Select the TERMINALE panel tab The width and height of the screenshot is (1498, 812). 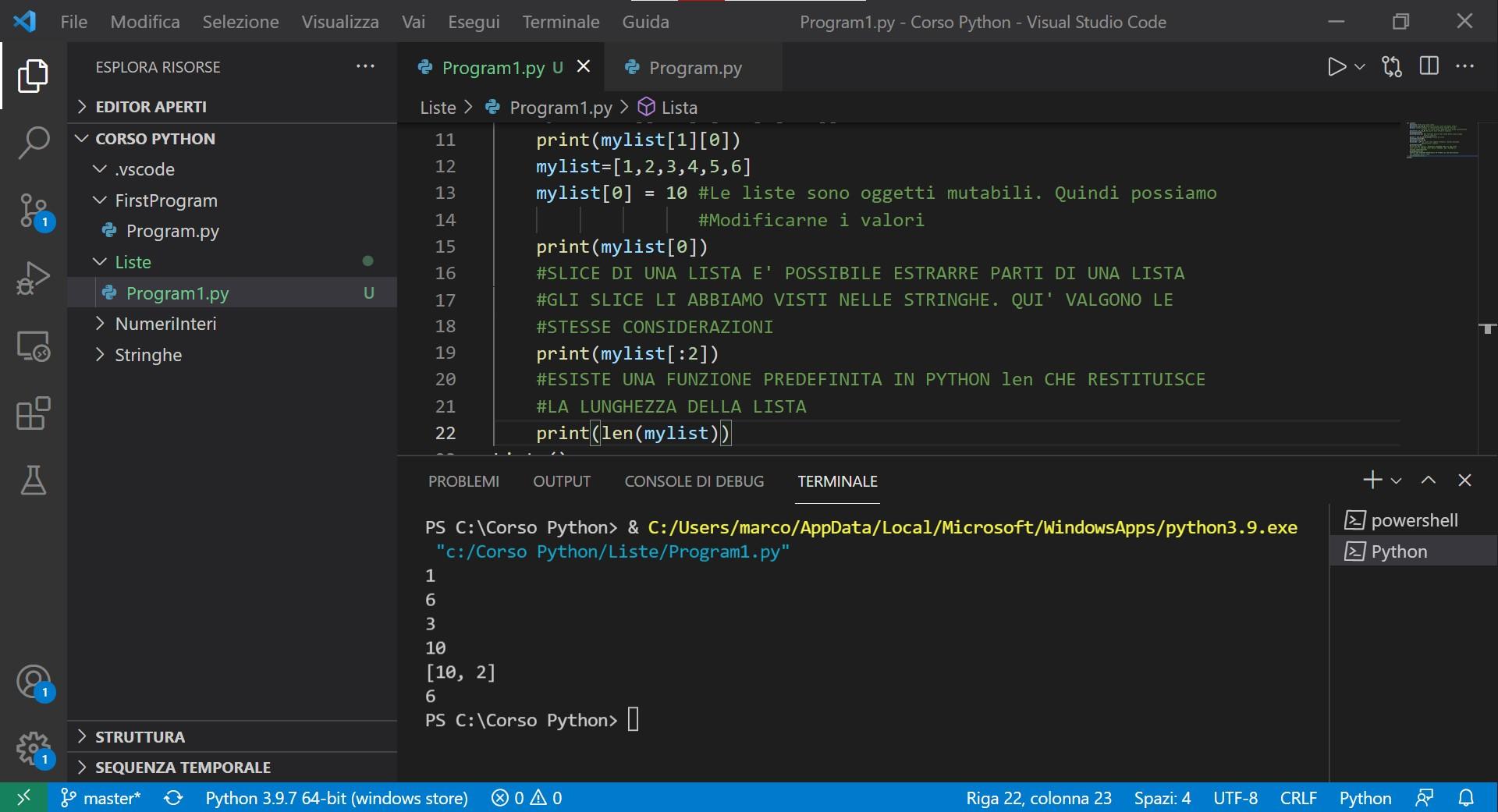[837, 481]
